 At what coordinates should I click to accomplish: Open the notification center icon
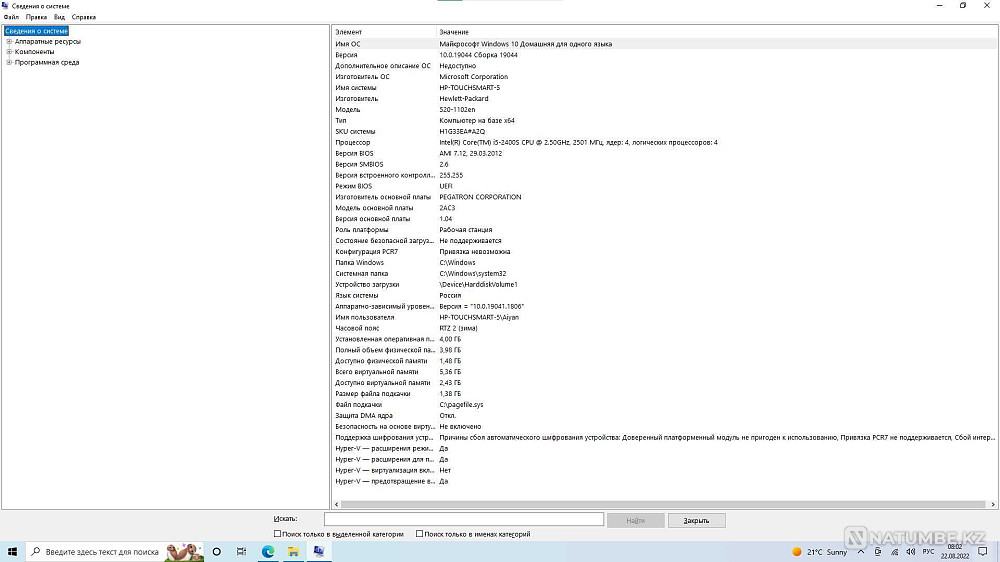[x=983, y=552]
